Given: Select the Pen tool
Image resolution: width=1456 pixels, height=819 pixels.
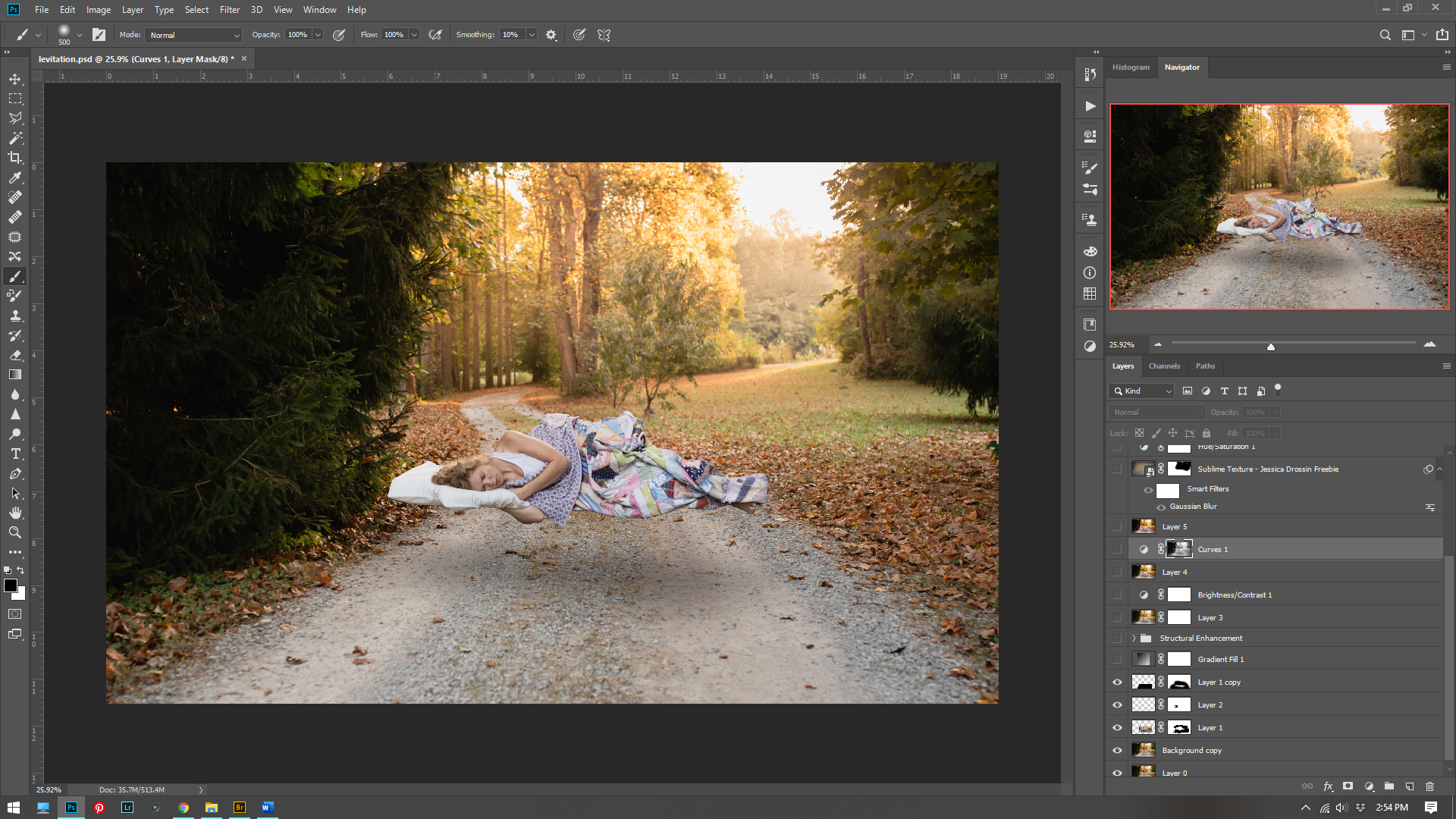Looking at the screenshot, I should [x=15, y=473].
